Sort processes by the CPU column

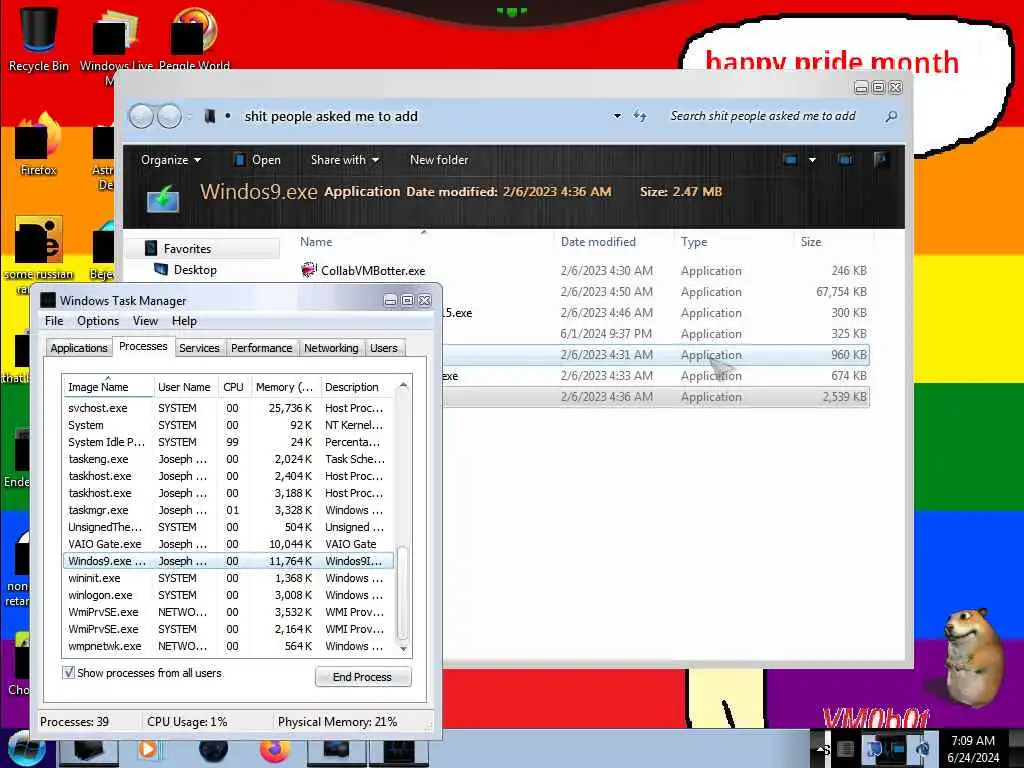(233, 387)
